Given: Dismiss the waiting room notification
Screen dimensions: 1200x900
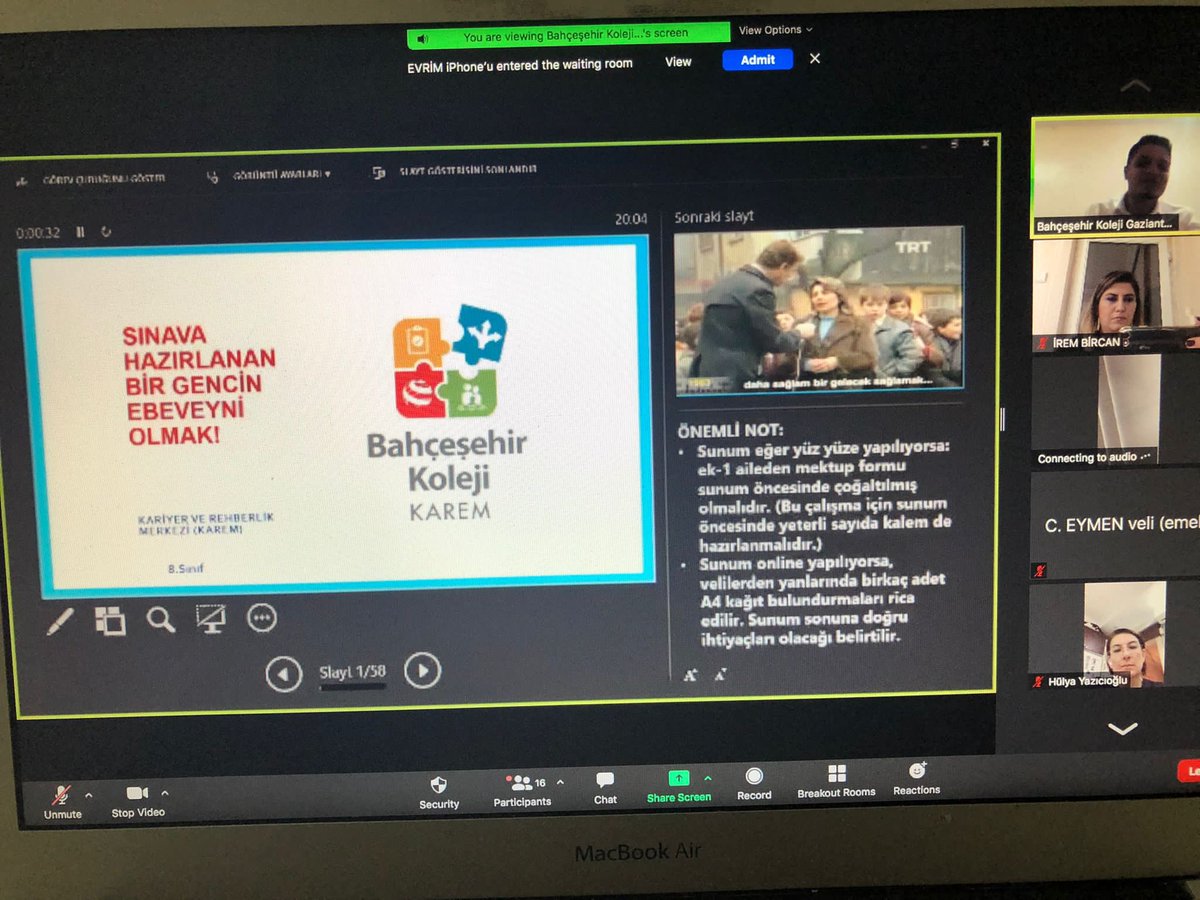Looking at the screenshot, I should 815,59.
